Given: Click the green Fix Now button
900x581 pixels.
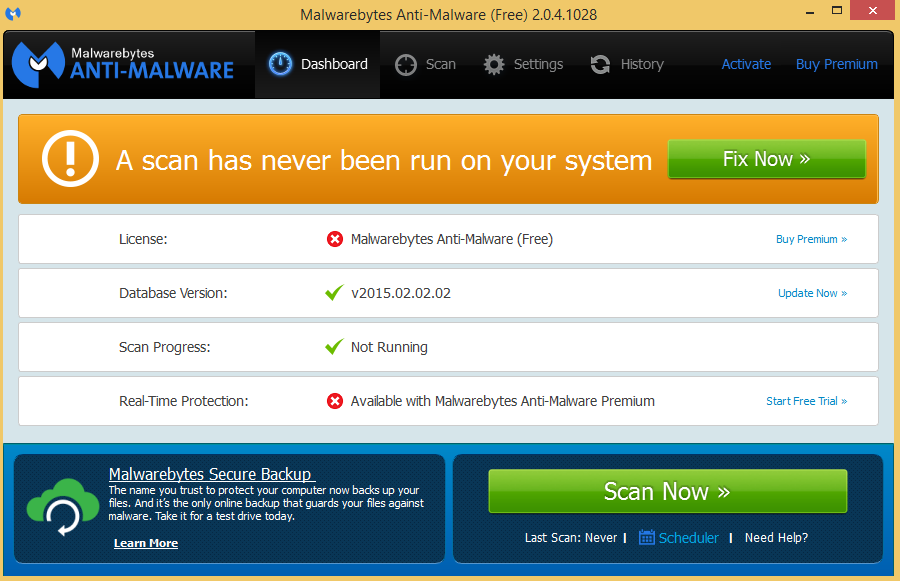Looking at the screenshot, I should [767, 159].
